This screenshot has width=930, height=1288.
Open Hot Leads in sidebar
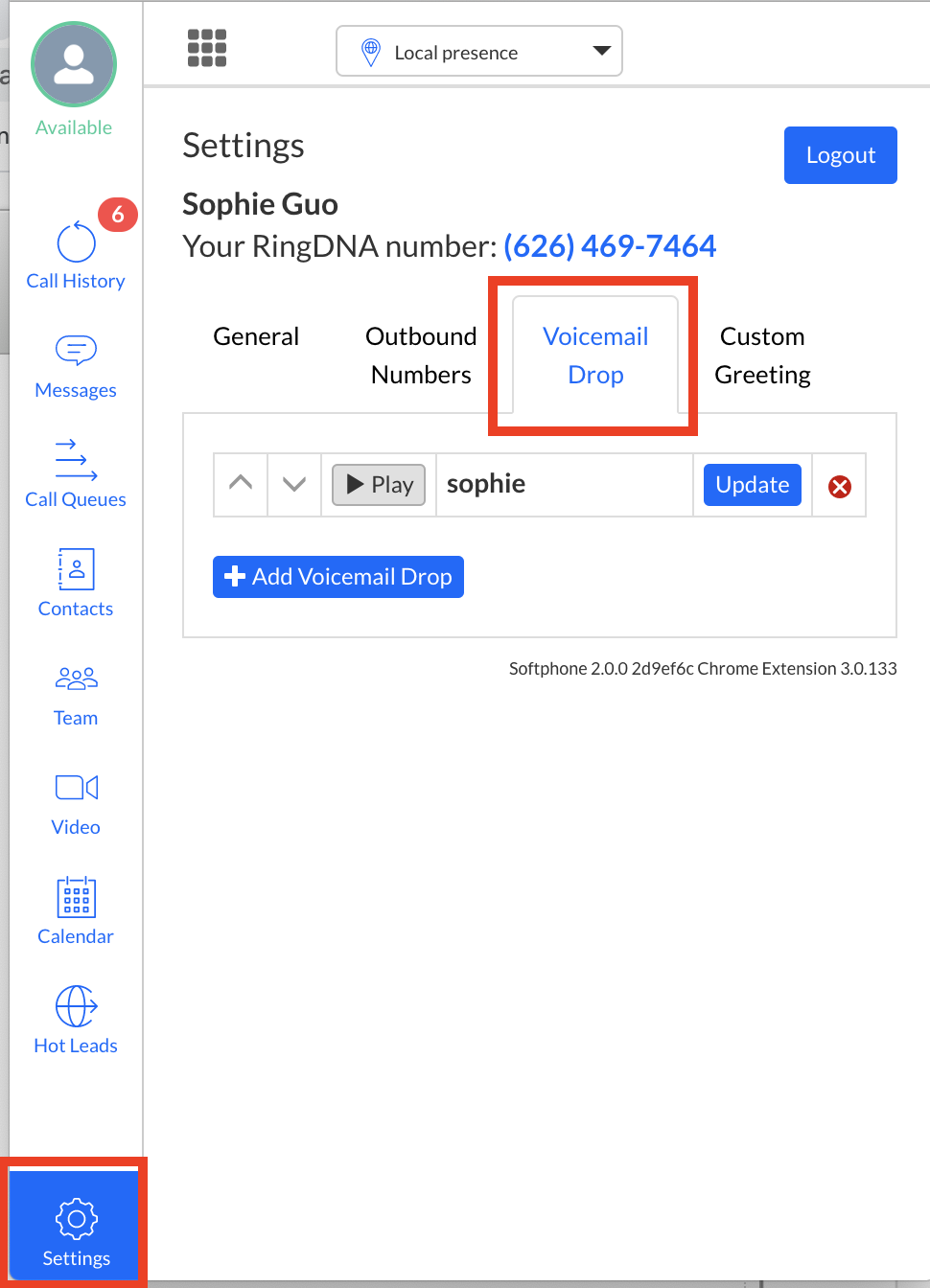tap(76, 1021)
